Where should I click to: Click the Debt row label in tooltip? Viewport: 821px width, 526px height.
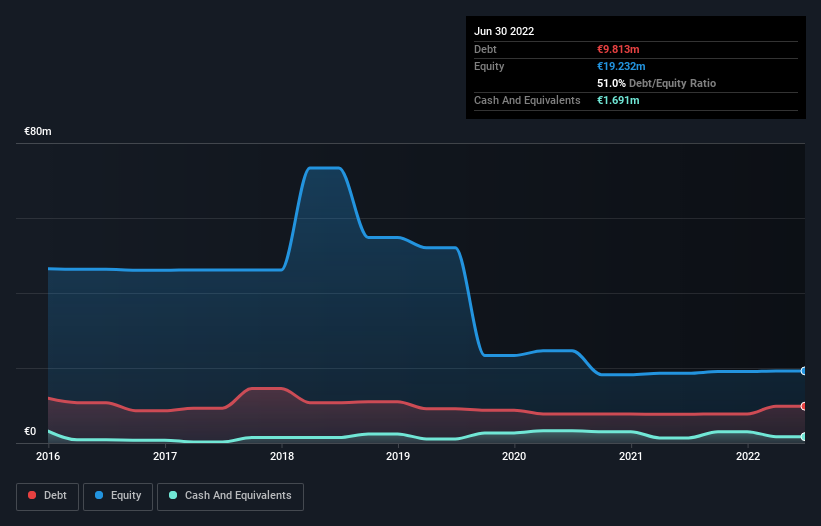pyautogui.click(x=485, y=49)
